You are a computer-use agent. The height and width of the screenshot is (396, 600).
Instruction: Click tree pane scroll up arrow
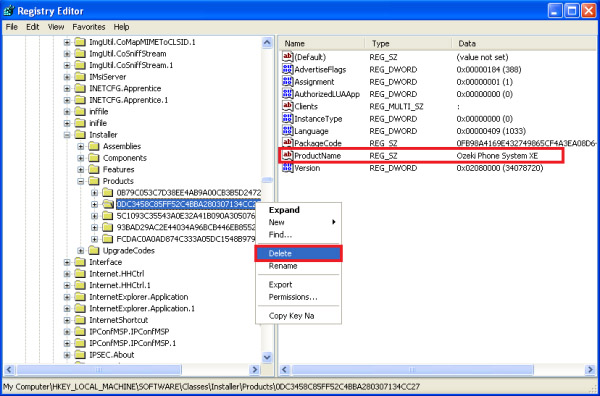click(x=267, y=42)
